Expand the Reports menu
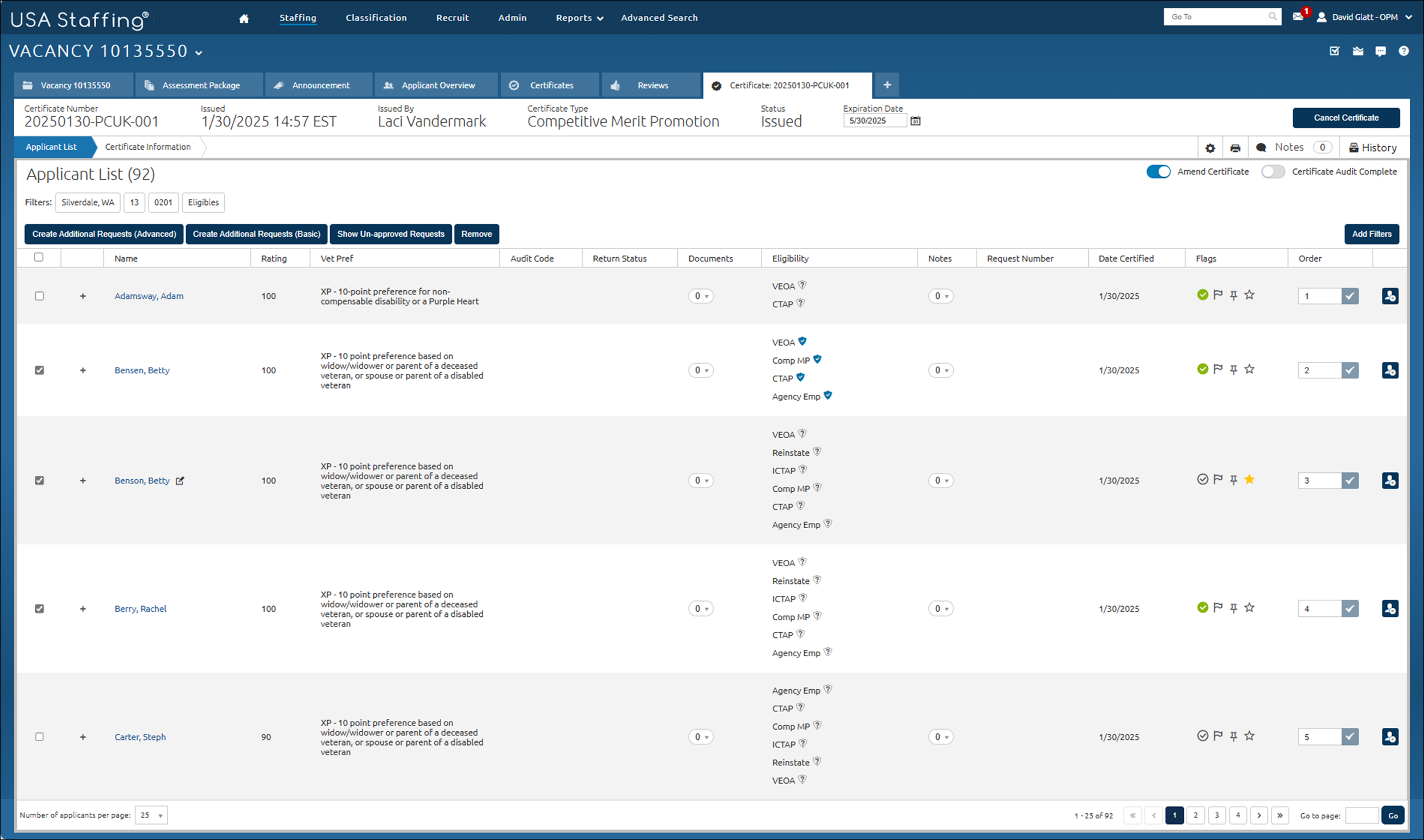The height and width of the screenshot is (840, 1424). pyautogui.click(x=578, y=18)
